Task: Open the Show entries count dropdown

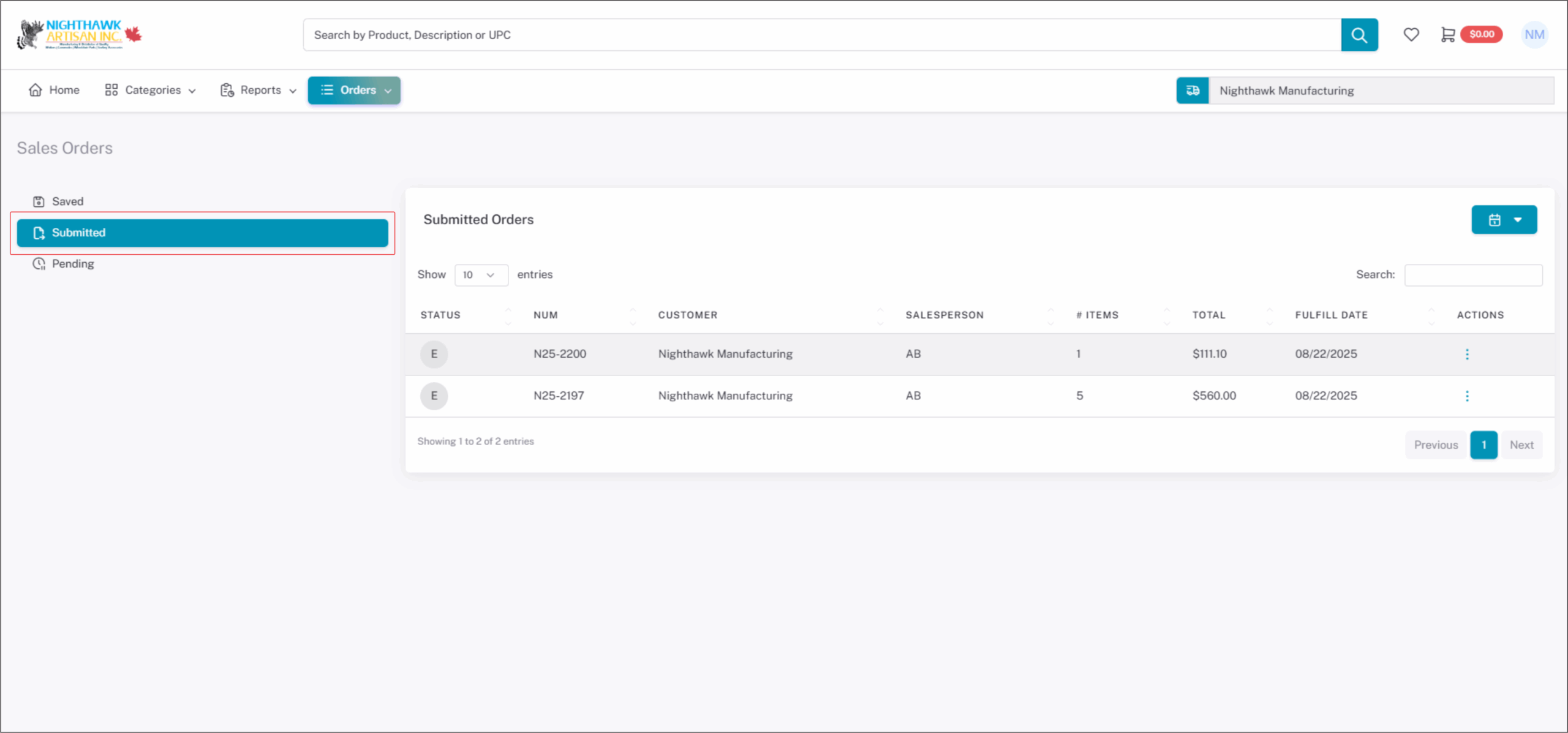Action: 480,275
